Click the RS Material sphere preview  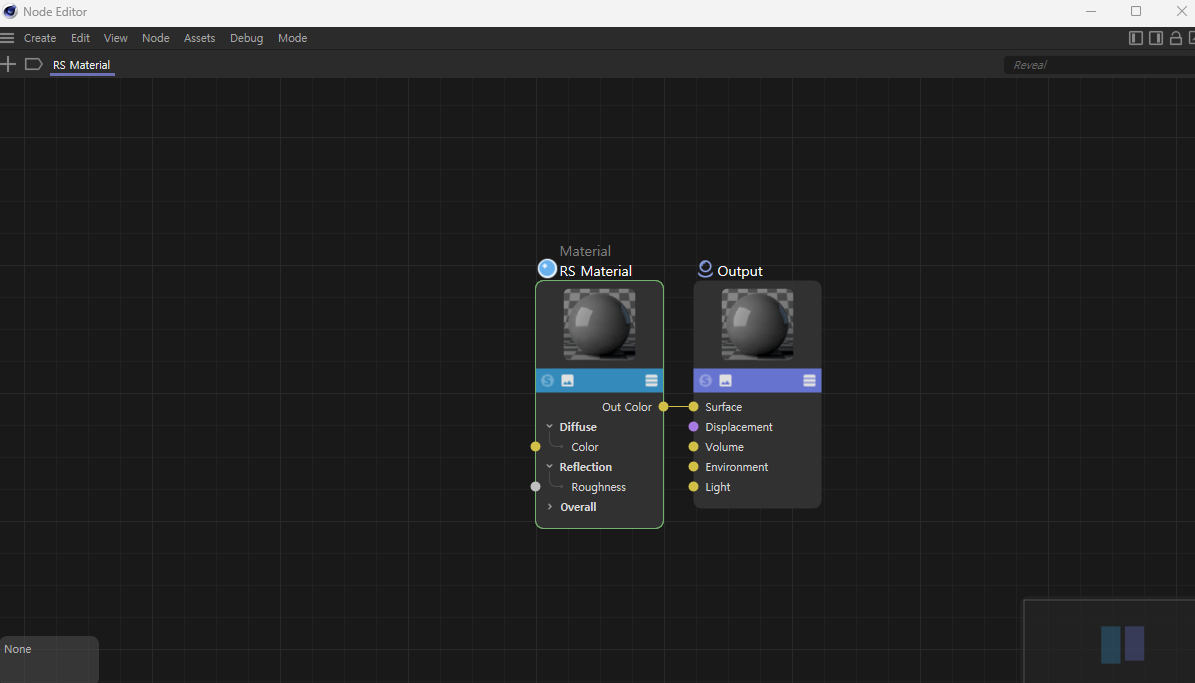pos(599,324)
